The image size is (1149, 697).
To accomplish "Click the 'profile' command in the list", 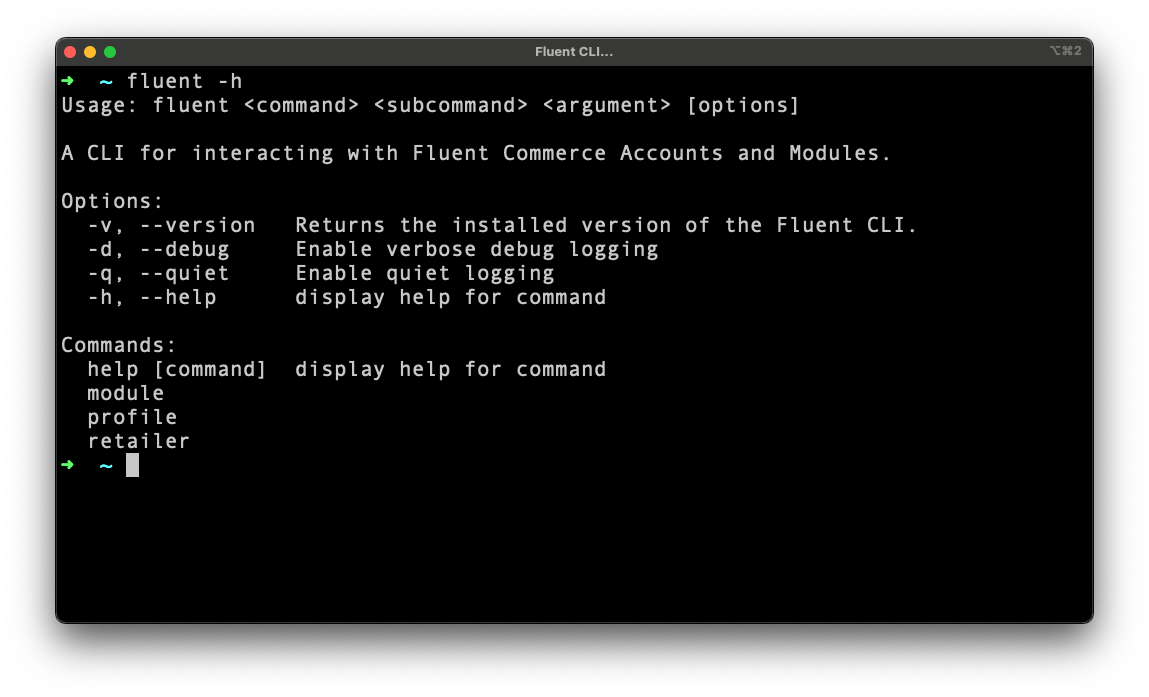I will 132,417.
